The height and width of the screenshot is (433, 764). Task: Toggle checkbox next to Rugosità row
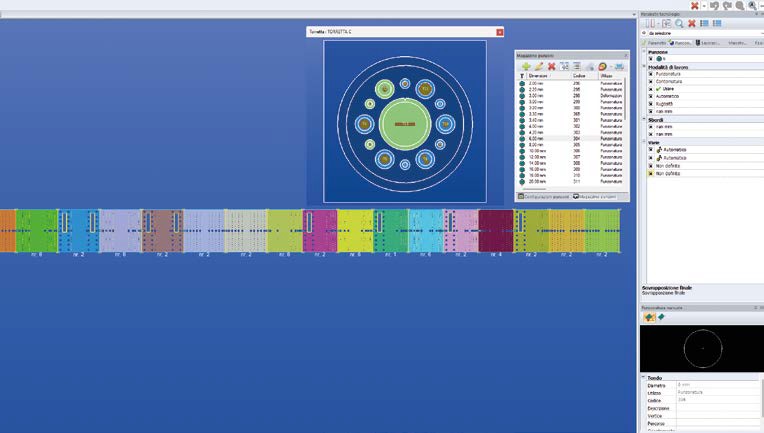click(x=650, y=104)
